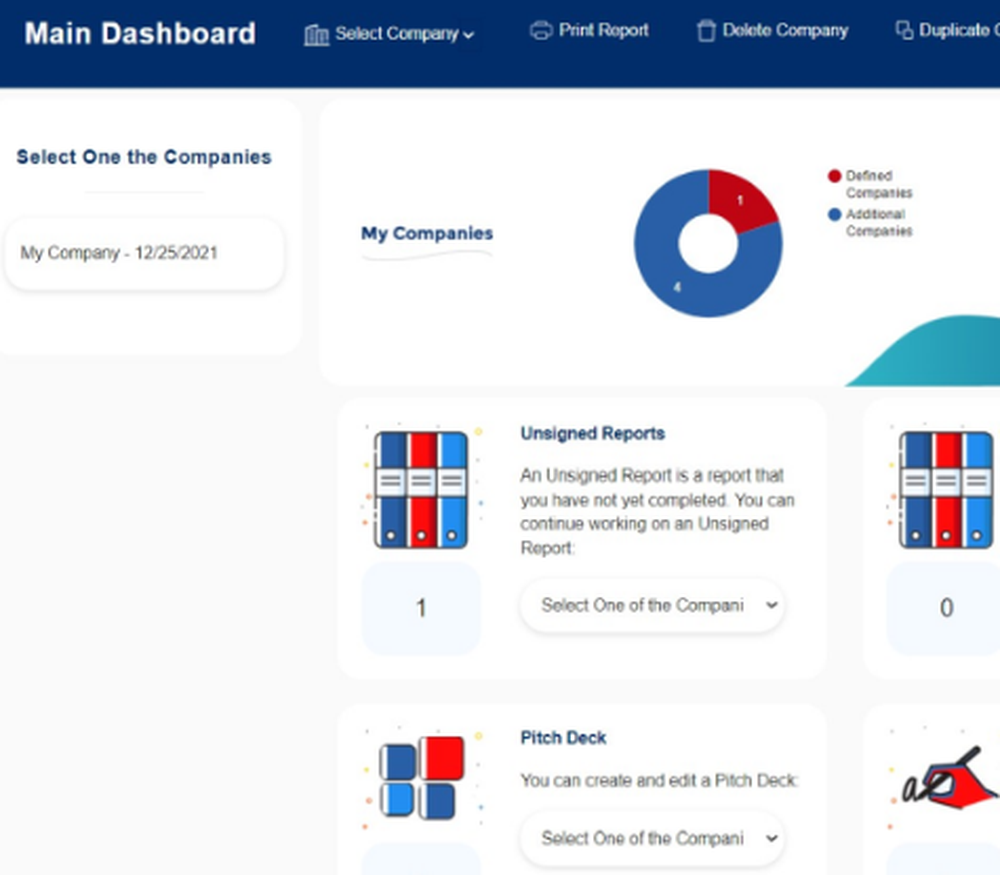The height and width of the screenshot is (875, 1000).
Task: Click the binders icon above count 0
Action: 946,489
